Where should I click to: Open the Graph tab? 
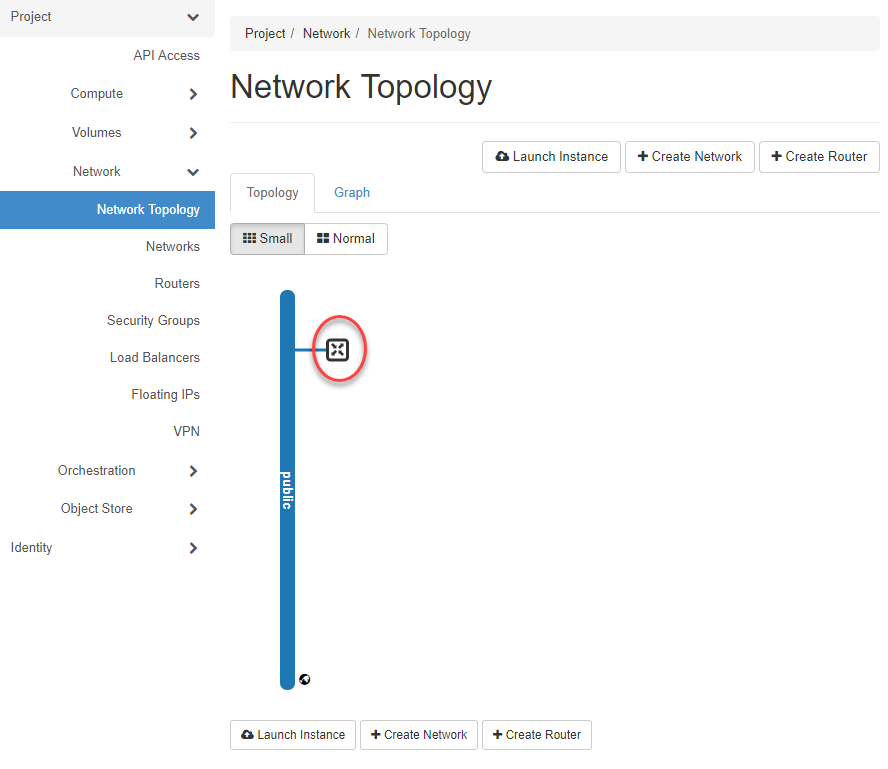point(352,193)
